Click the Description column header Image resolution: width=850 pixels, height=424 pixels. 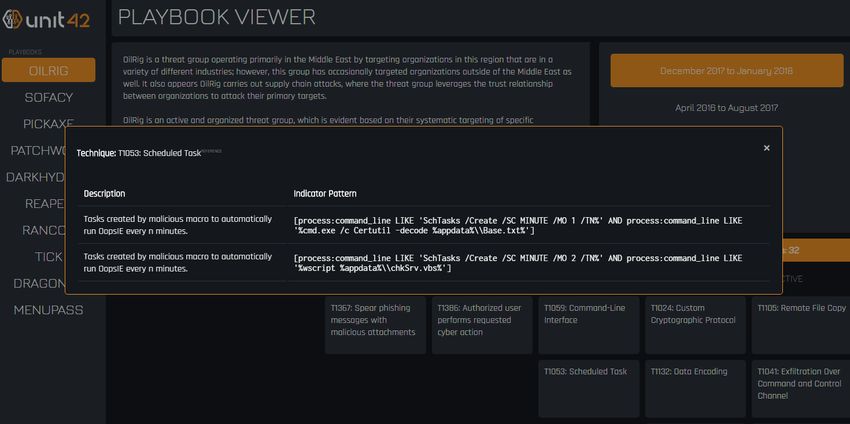coord(104,194)
